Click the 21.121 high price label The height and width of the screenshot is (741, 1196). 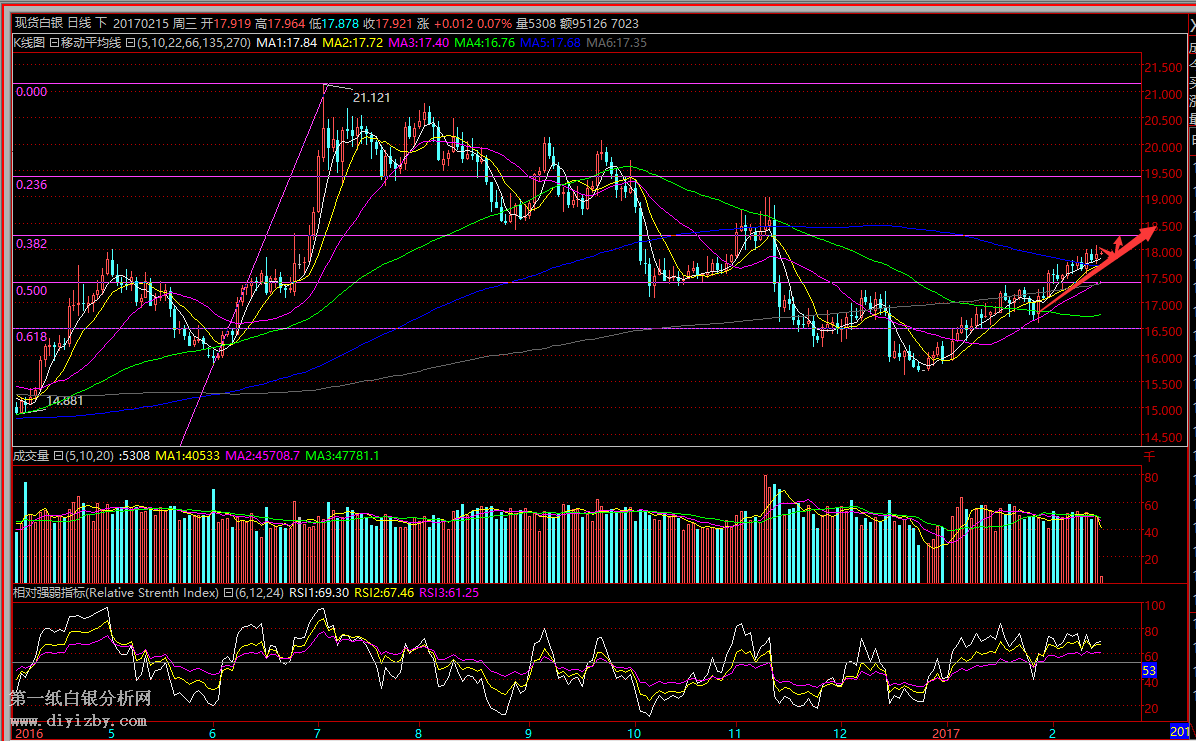(371, 97)
